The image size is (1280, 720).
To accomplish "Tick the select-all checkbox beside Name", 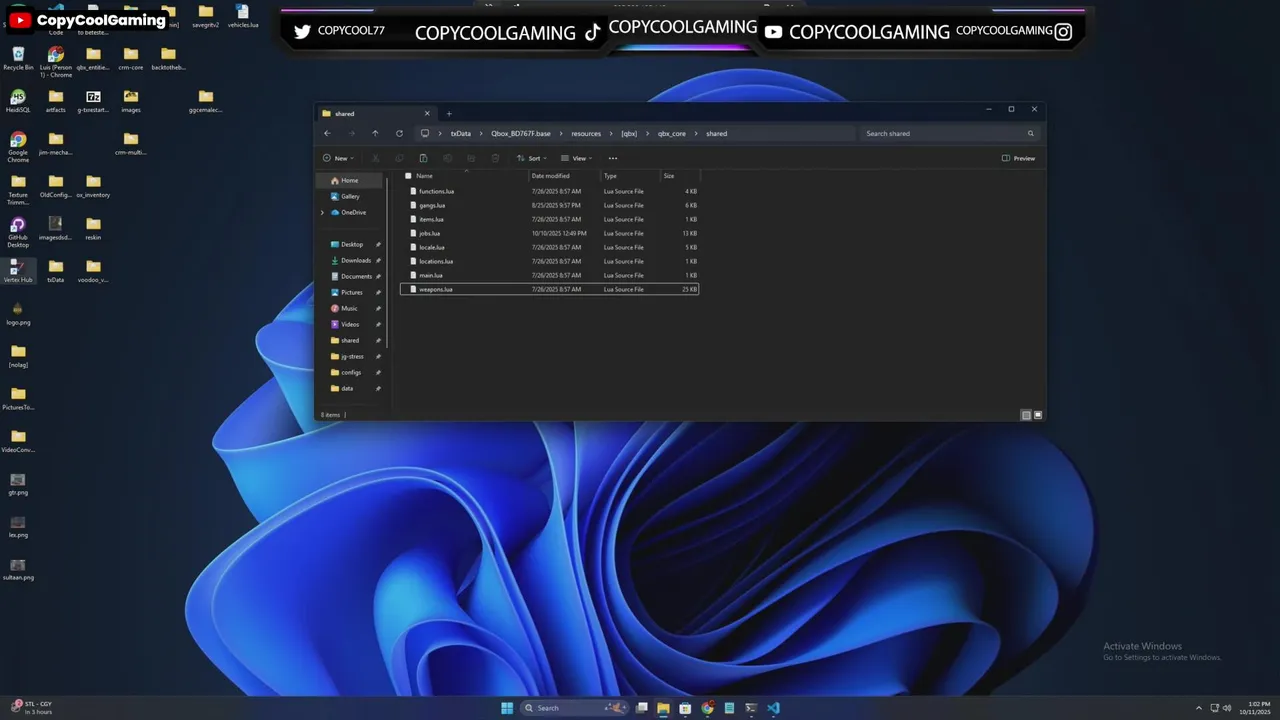I will [x=408, y=176].
